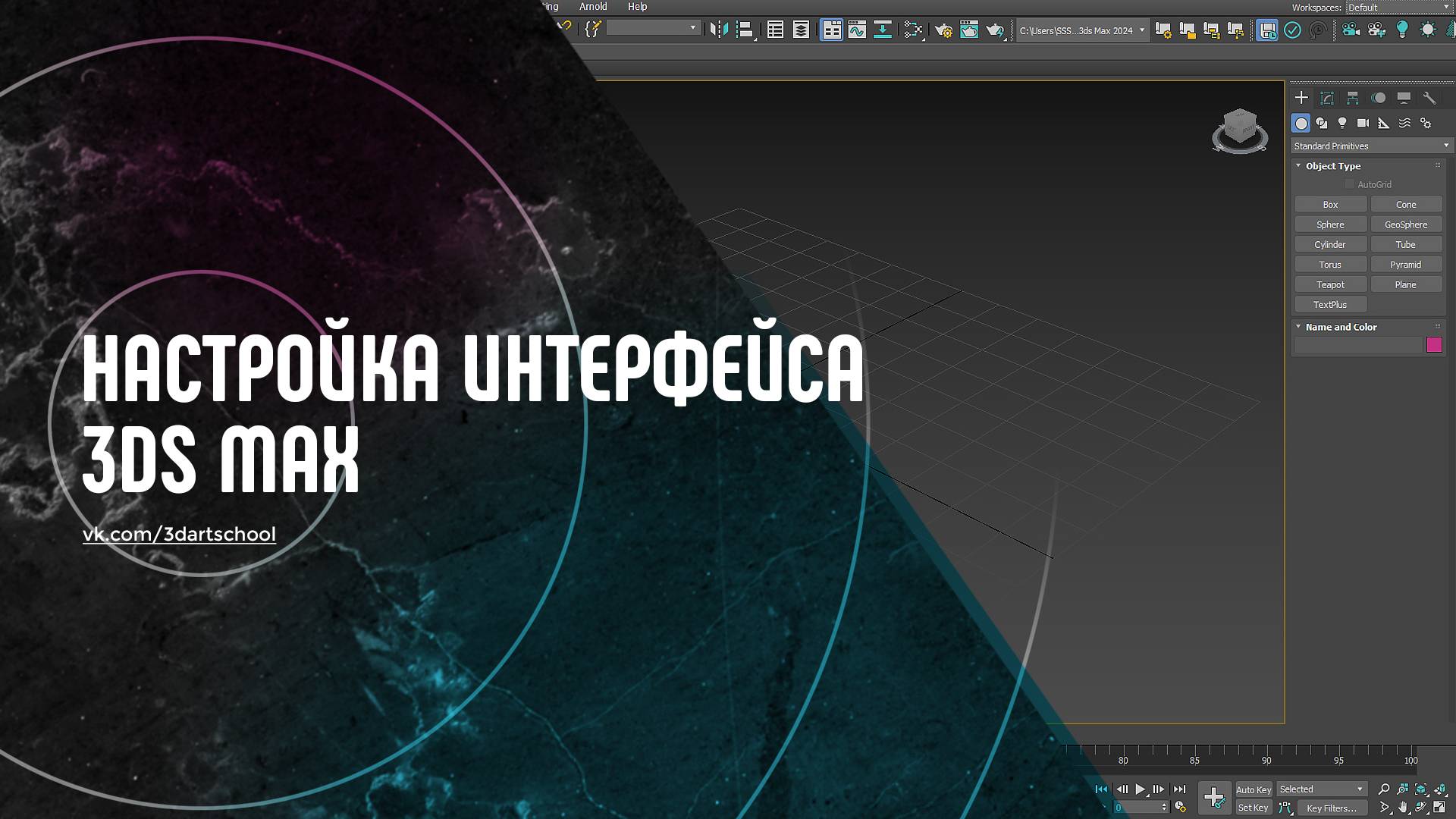The height and width of the screenshot is (819, 1456).
Task: Toggle Auto Key animation mode
Action: 1253,789
